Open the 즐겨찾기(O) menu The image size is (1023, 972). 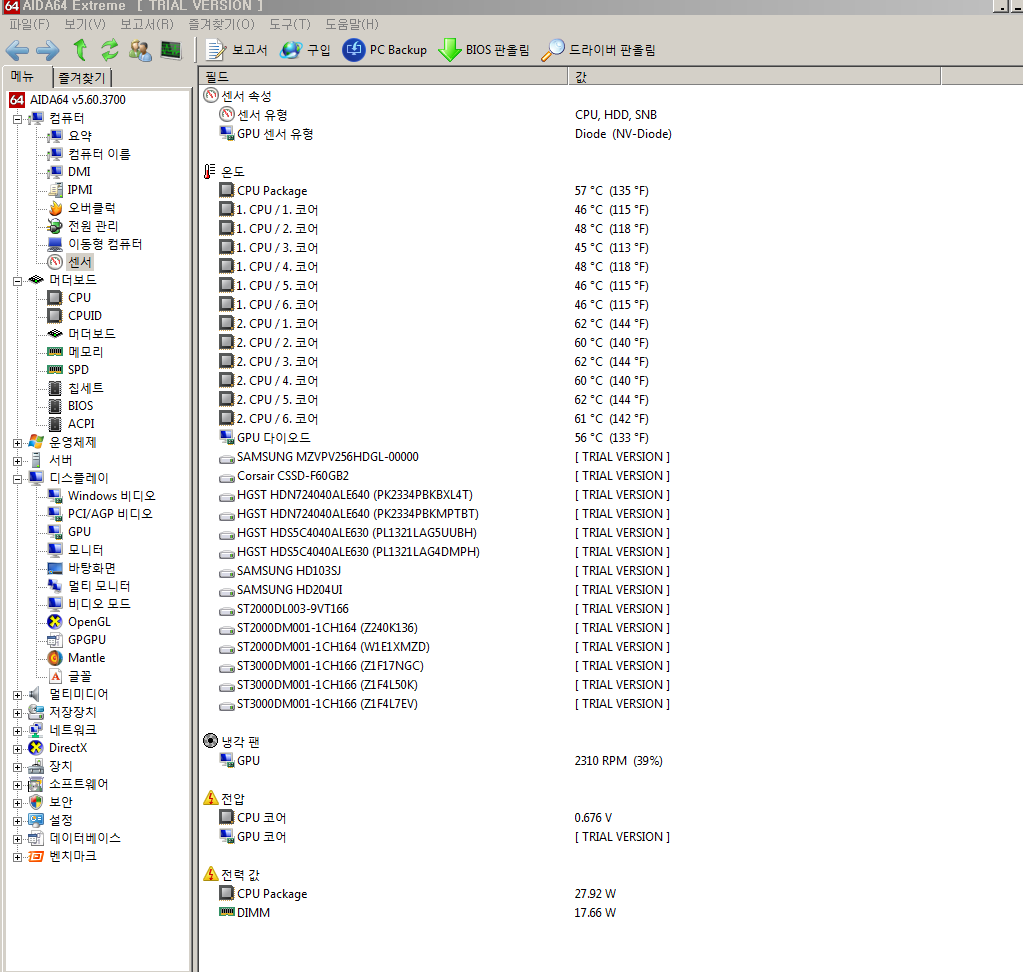pyautogui.click(x=221, y=24)
